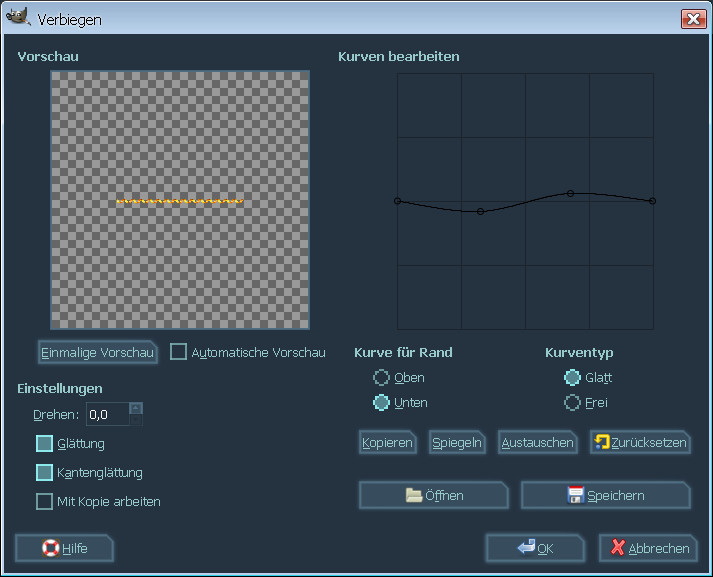Click the Hilfe lifebuoy button

pyautogui.click(x=64, y=548)
